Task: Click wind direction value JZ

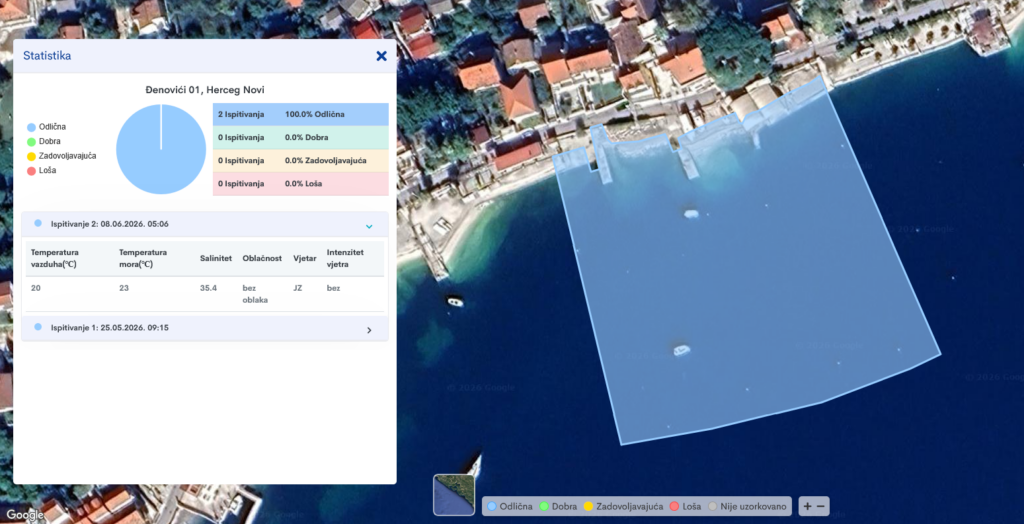Action: [x=298, y=287]
